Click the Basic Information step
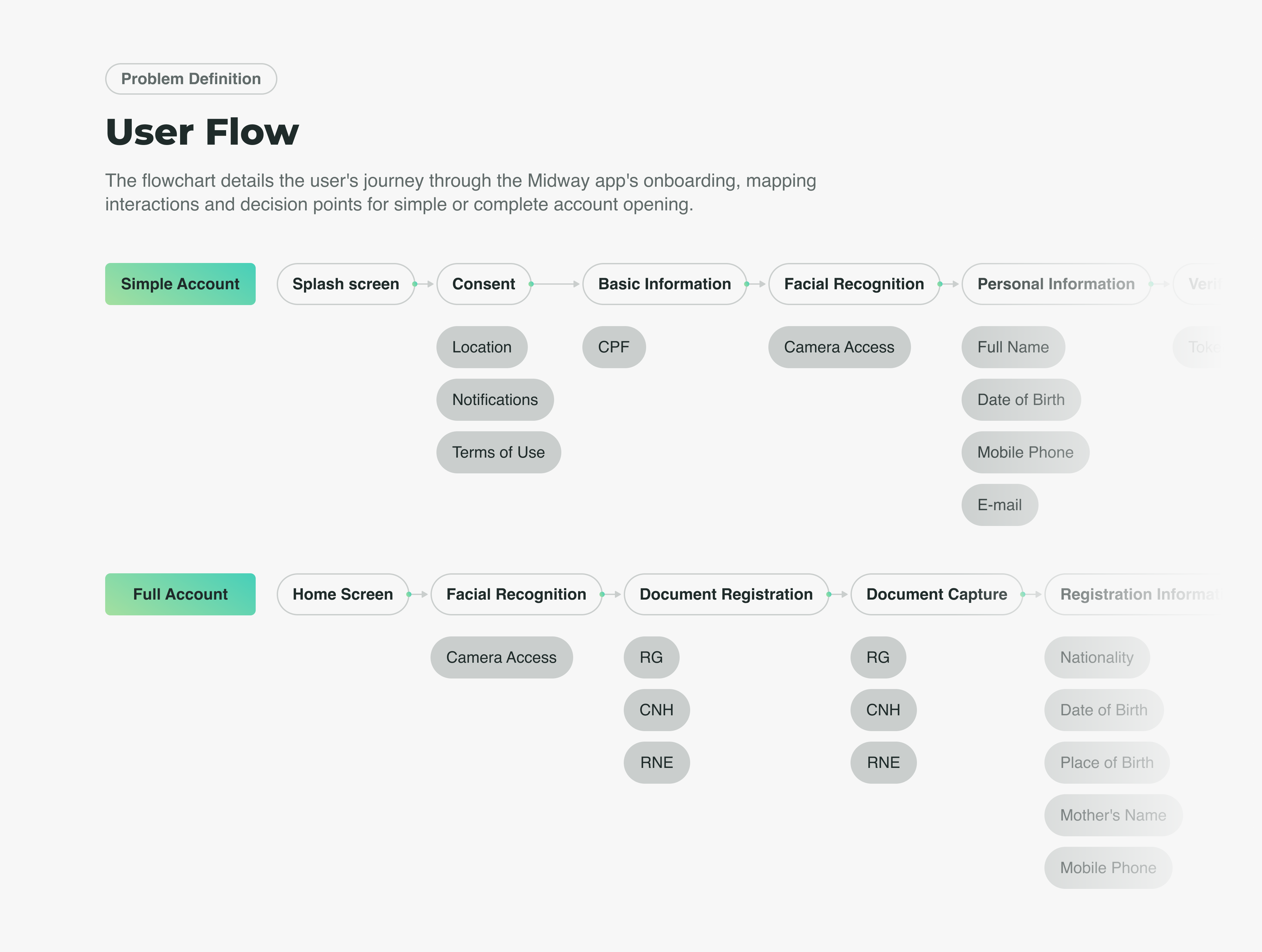 coord(664,284)
